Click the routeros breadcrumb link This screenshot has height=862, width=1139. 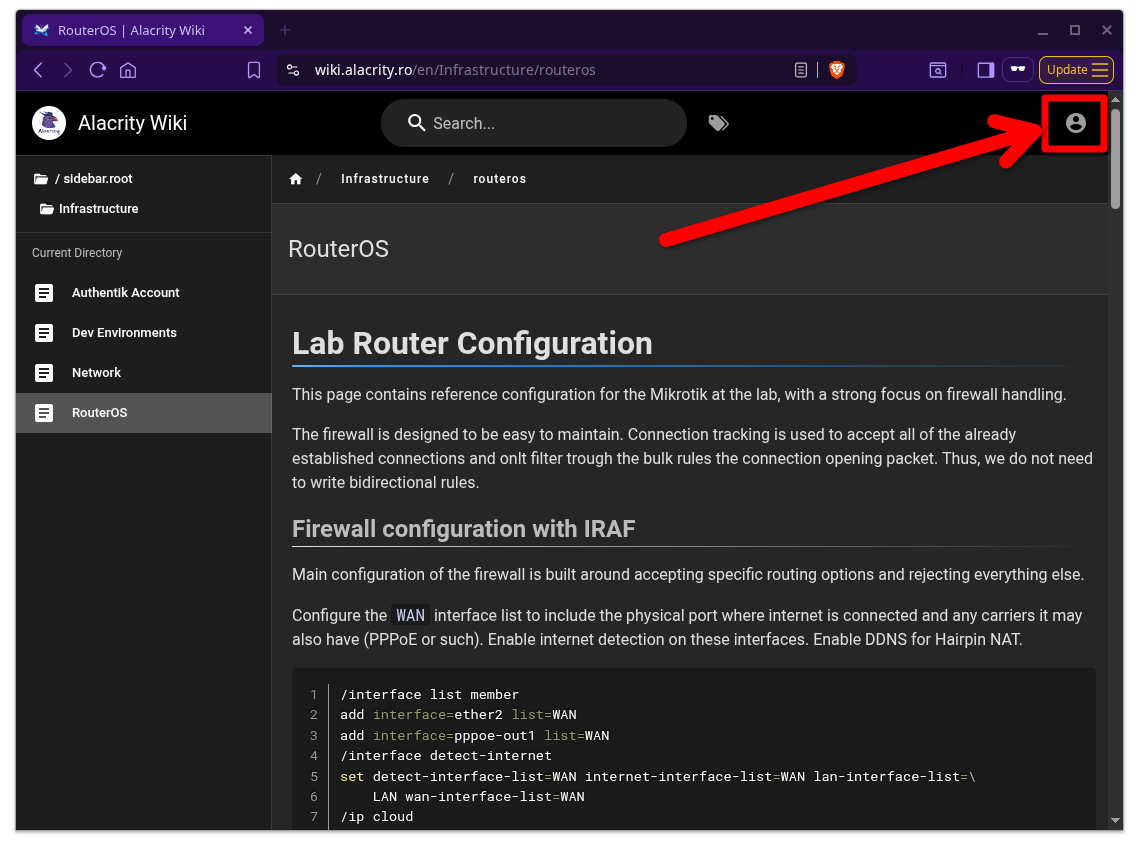499,179
